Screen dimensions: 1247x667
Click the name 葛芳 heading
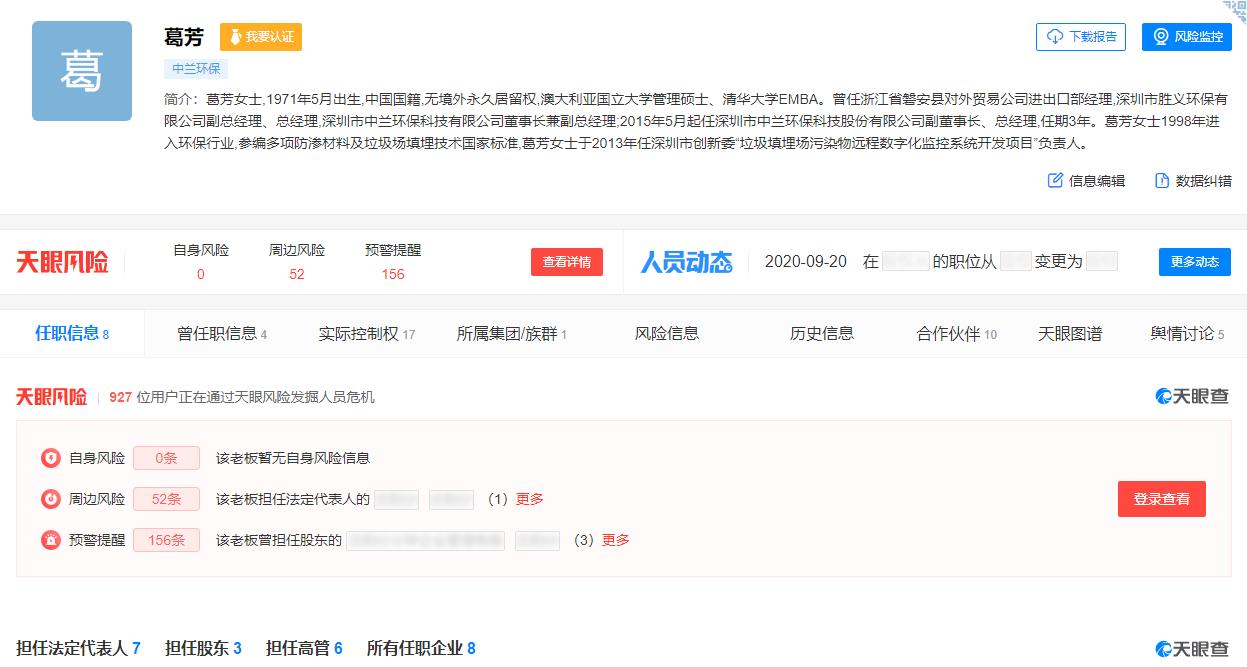pos(184,37)
